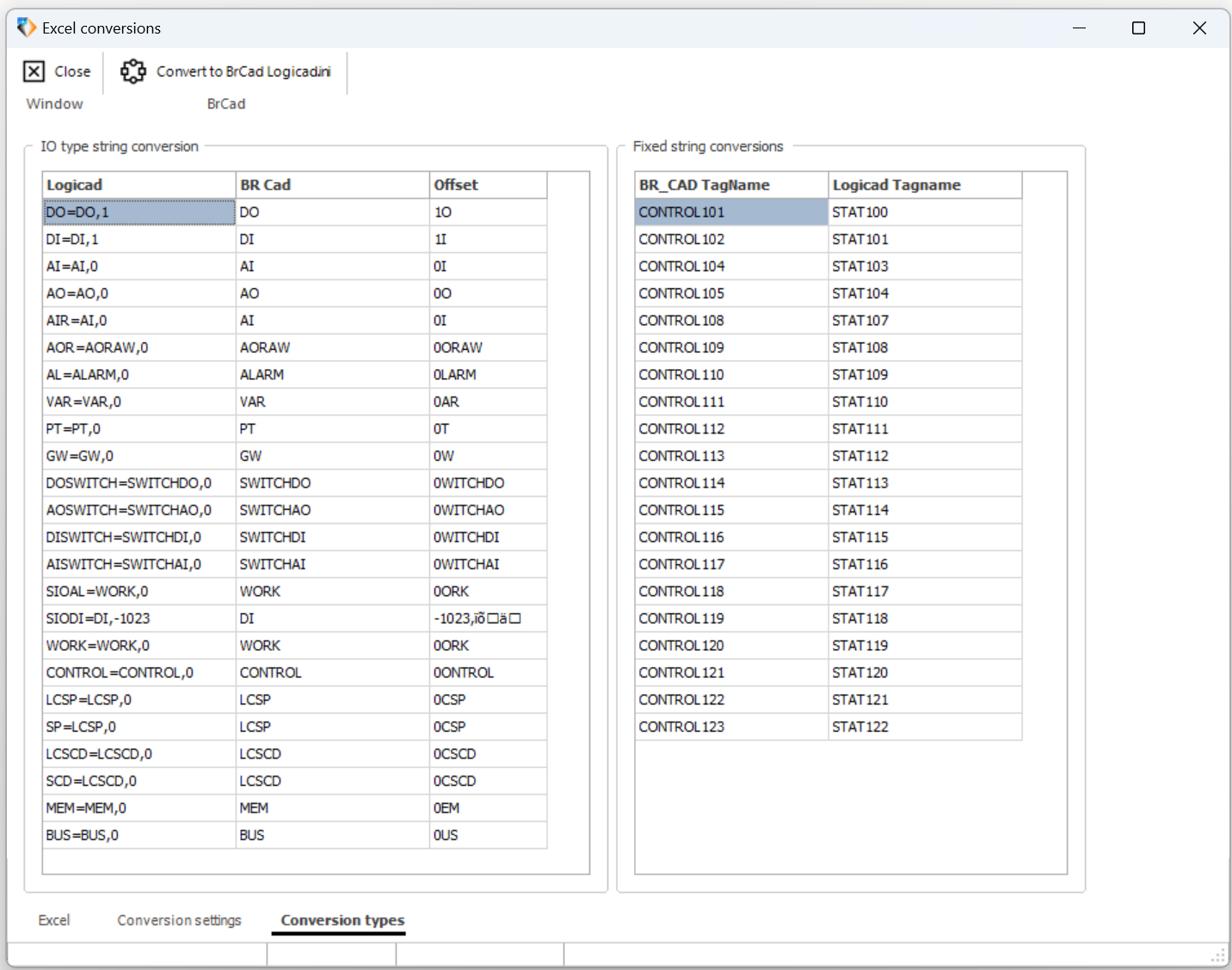The width and height of the screenshot is (1232, 970).
Task: Select the AOR=AORAW,0 cell
Action: [x=139, y=347]
